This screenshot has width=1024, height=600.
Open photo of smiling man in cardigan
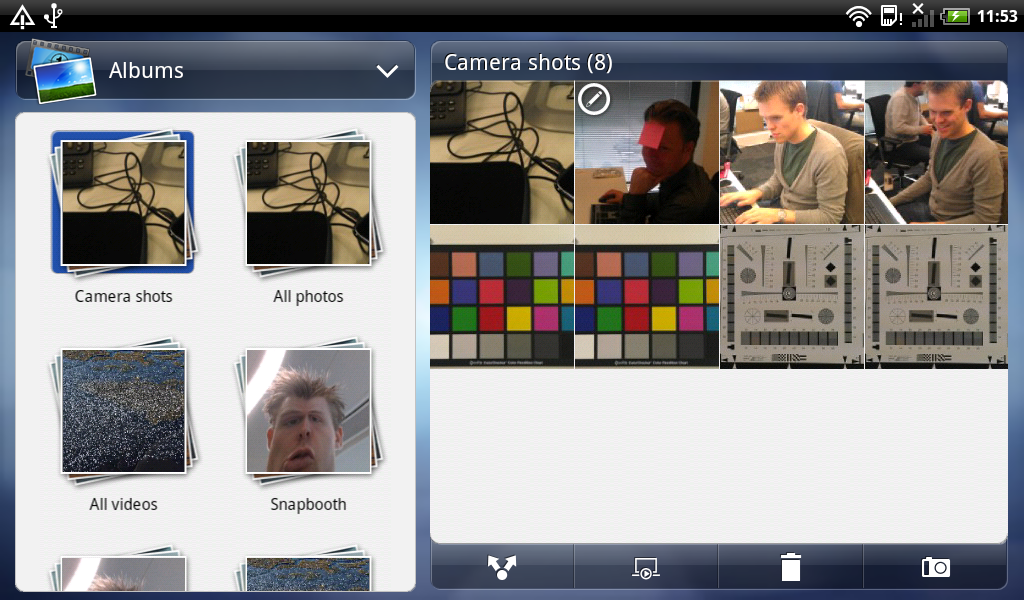[x=936, y=152]
